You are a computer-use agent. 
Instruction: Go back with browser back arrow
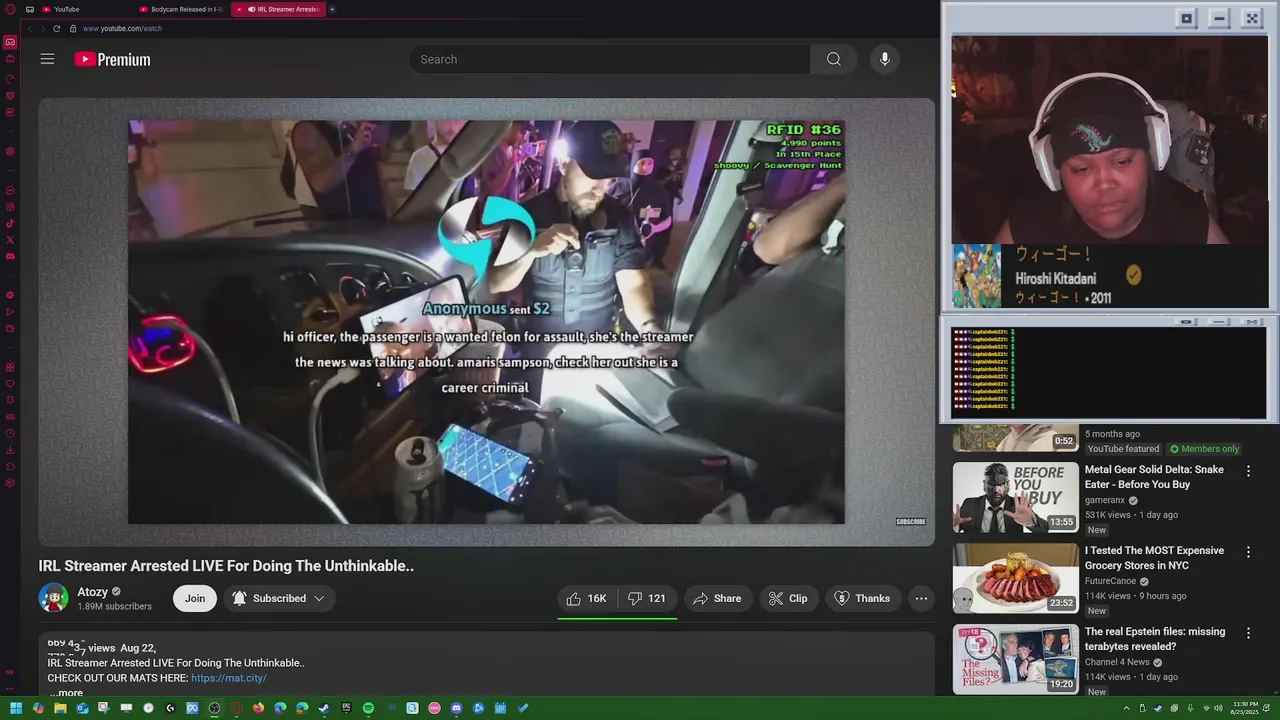30,28
